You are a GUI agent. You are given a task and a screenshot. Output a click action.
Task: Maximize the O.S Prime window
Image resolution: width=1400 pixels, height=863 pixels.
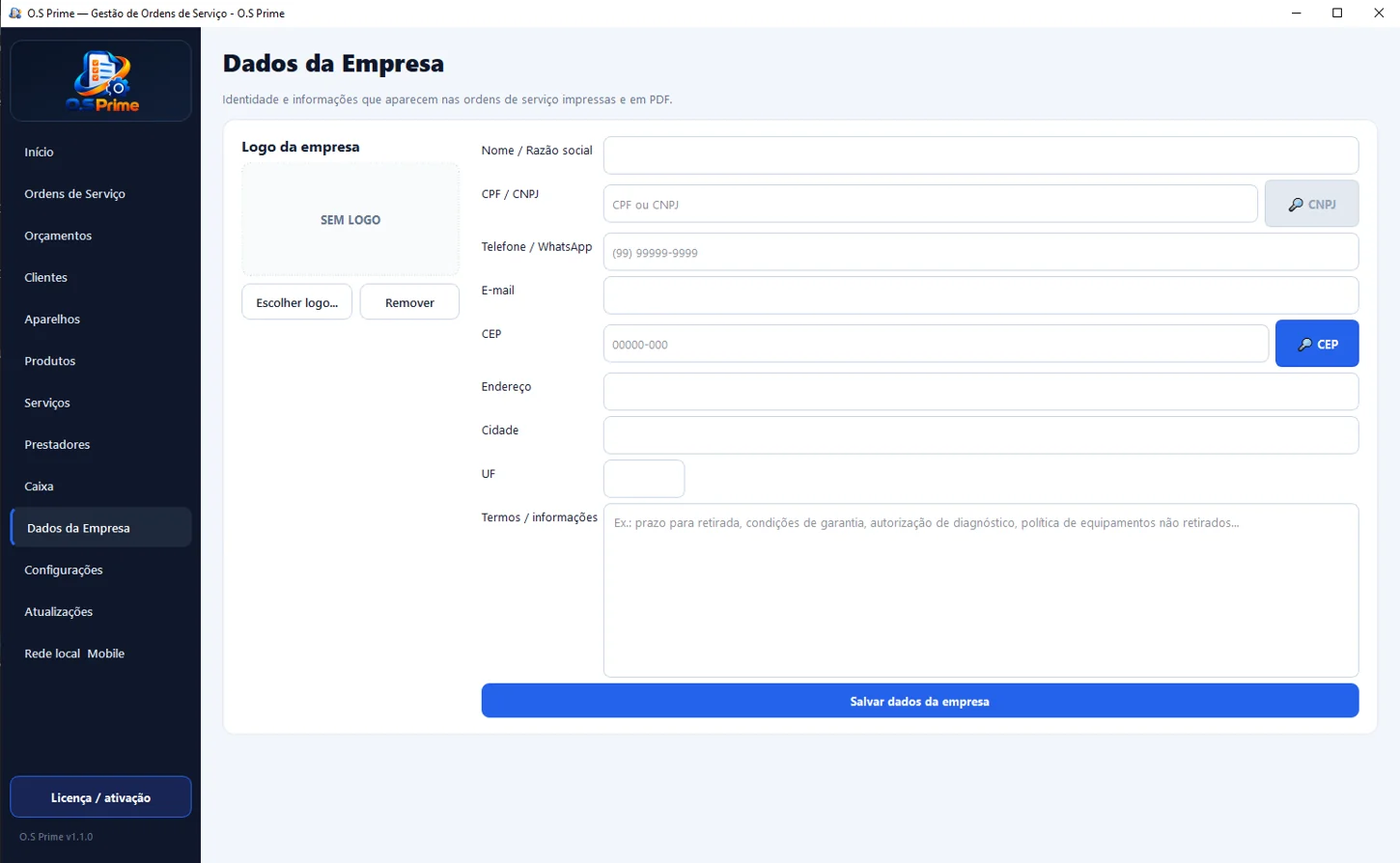point(1337,13)
